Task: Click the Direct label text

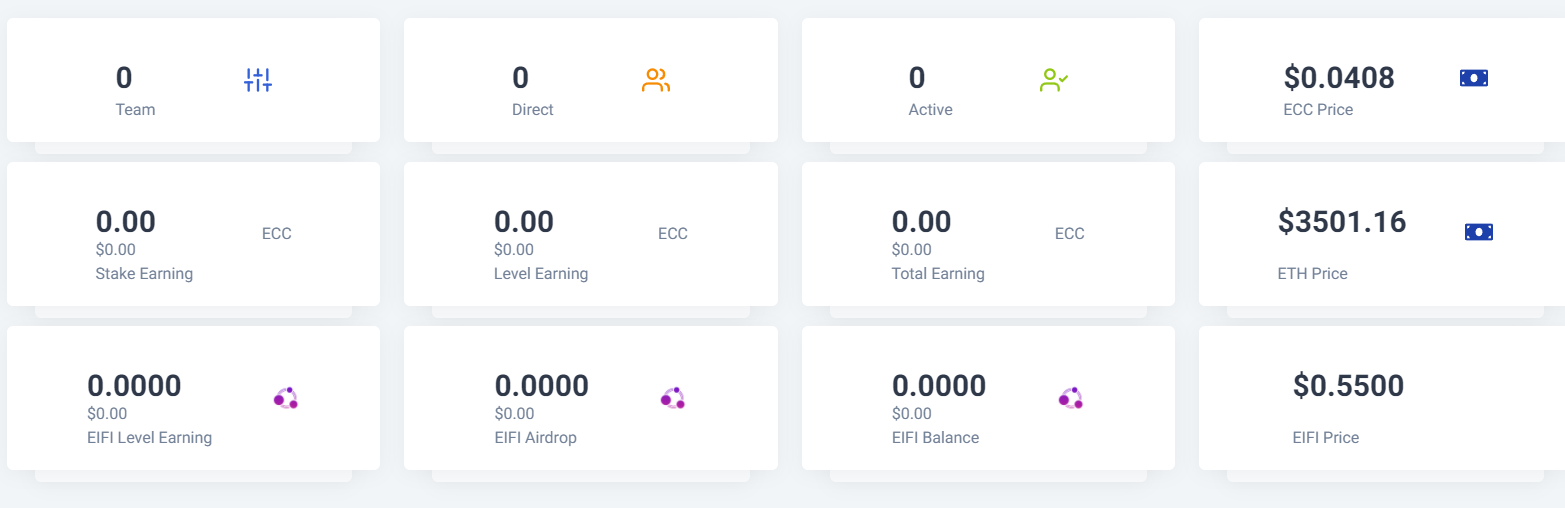Action: tap(532, 110)
